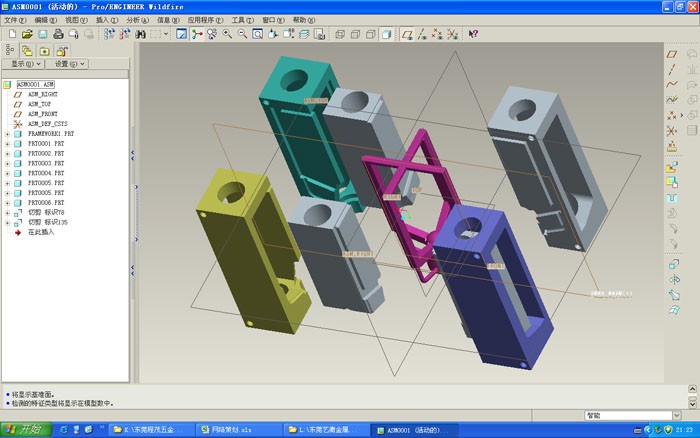Open the 插入 menu

[107, 20]
